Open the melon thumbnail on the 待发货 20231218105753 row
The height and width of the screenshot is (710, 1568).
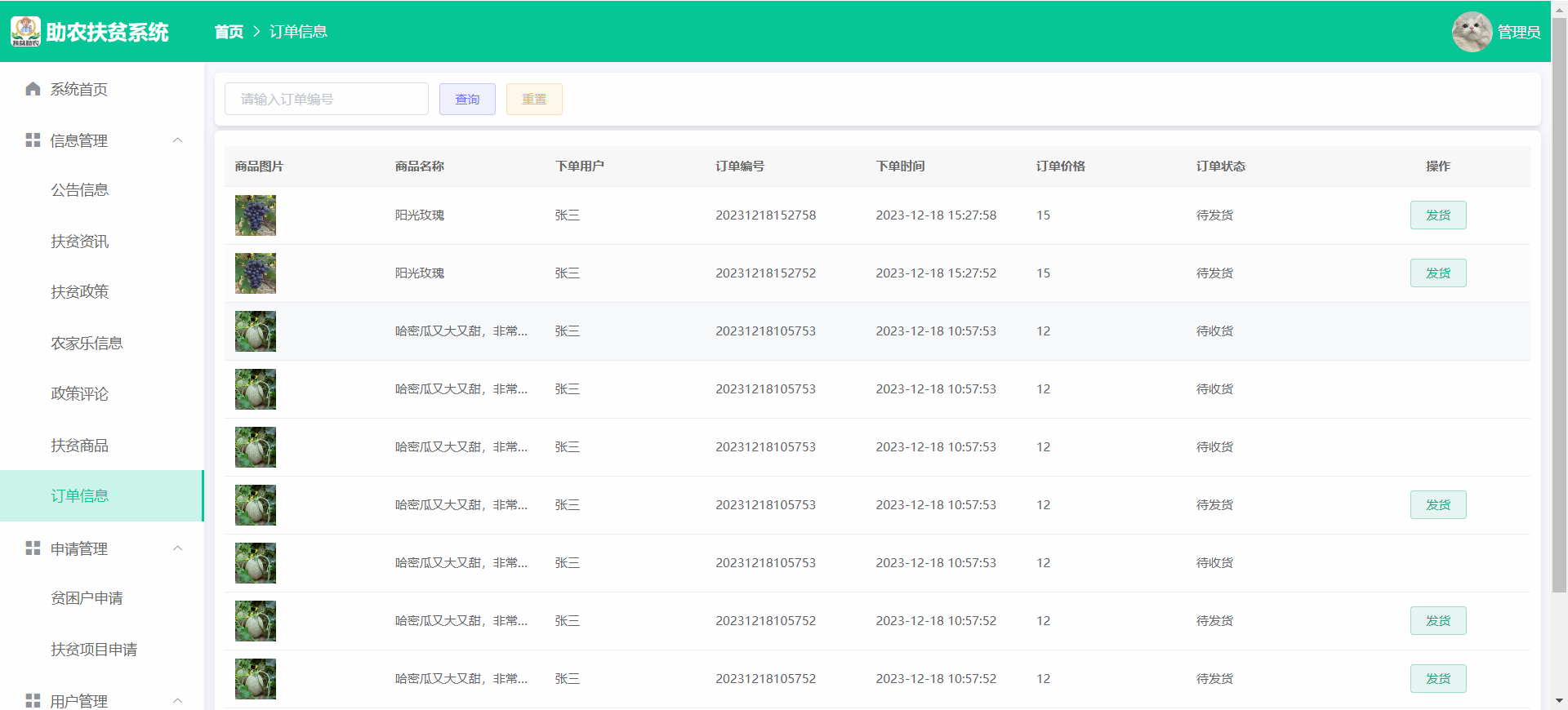coord(256,505)
